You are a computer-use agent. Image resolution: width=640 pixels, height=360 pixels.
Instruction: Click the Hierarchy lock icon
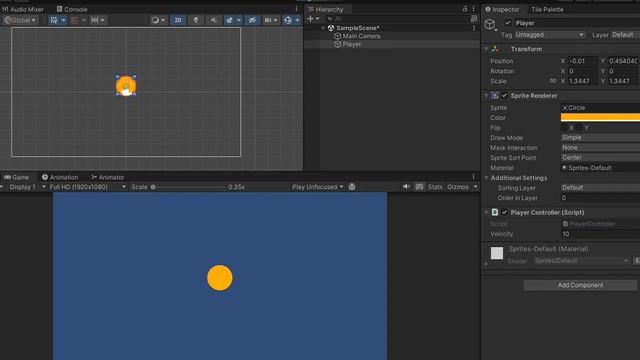click(464, 9)
